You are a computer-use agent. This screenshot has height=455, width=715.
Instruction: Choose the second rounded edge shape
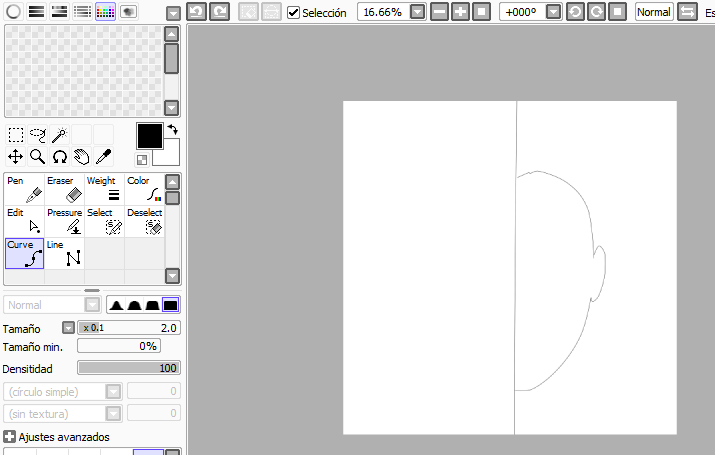tap(135, 305)
